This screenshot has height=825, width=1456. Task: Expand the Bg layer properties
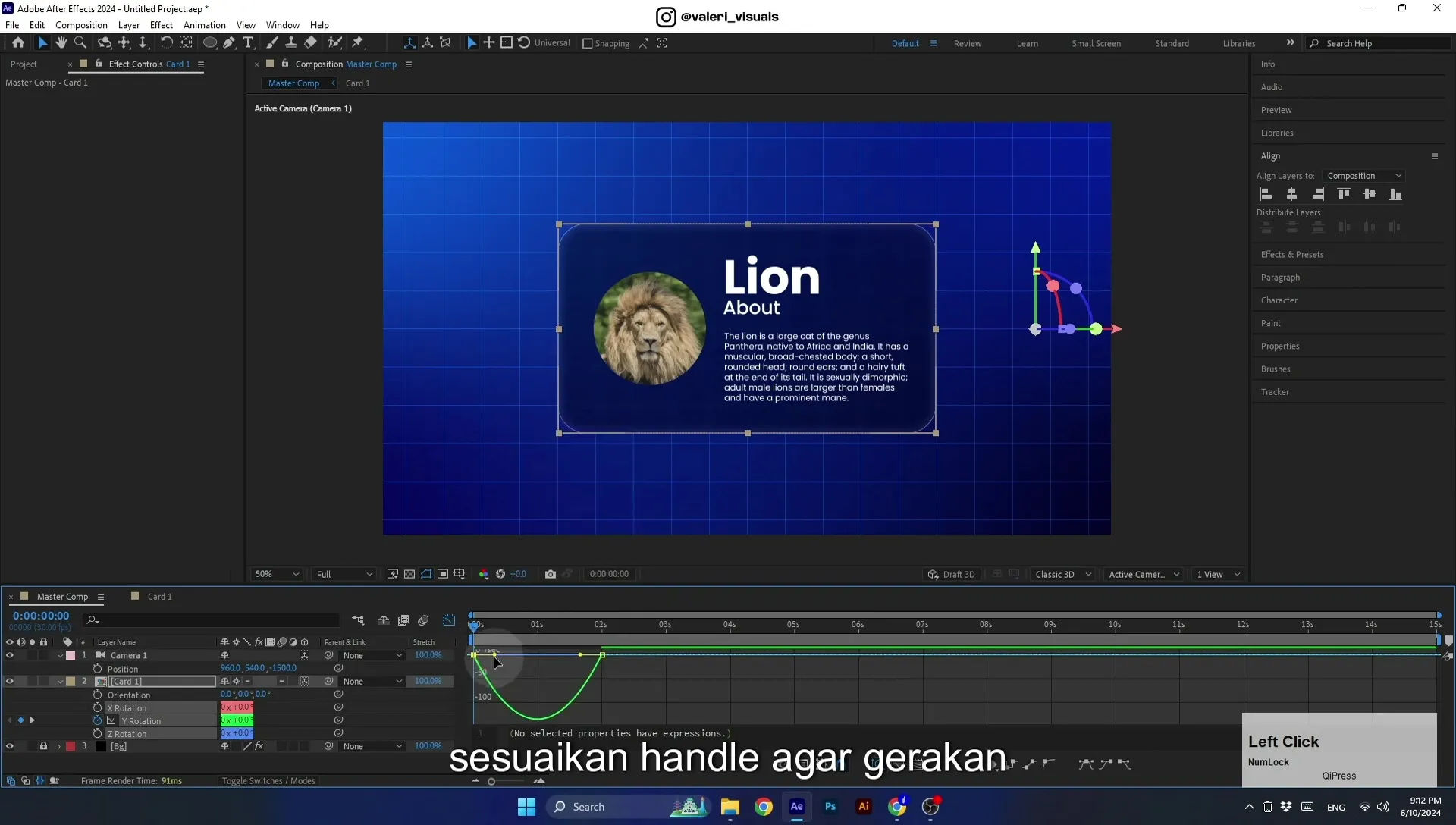(58, 746)
